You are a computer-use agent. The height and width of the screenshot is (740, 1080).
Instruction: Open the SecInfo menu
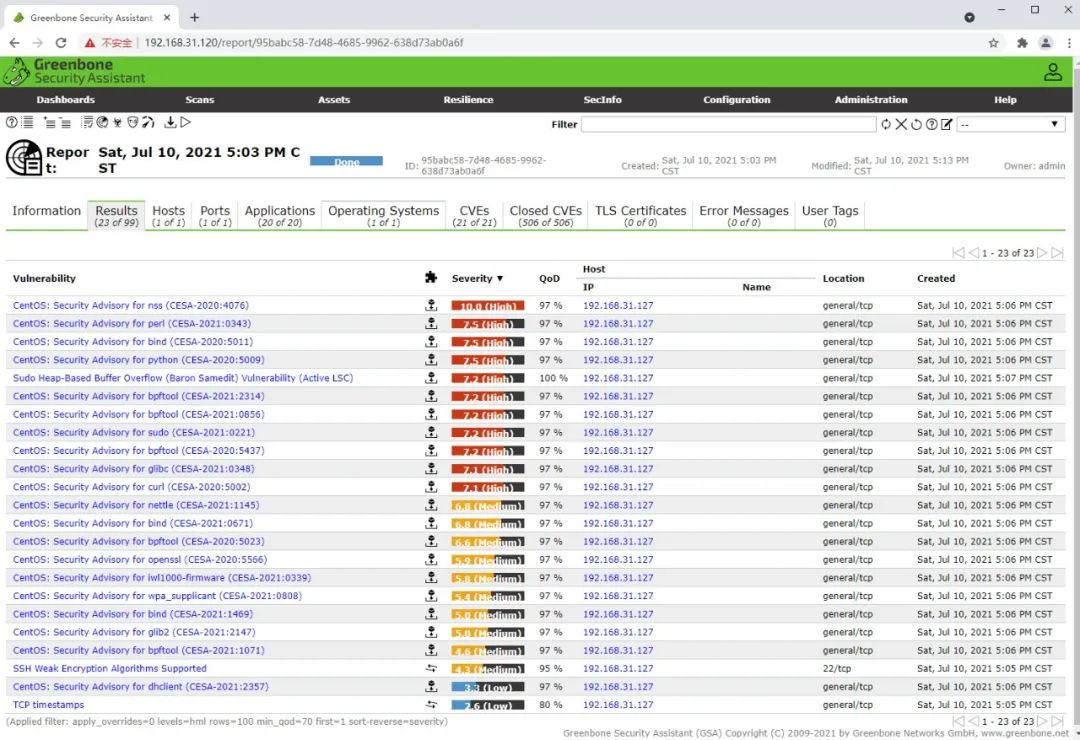tap(603, 100)
